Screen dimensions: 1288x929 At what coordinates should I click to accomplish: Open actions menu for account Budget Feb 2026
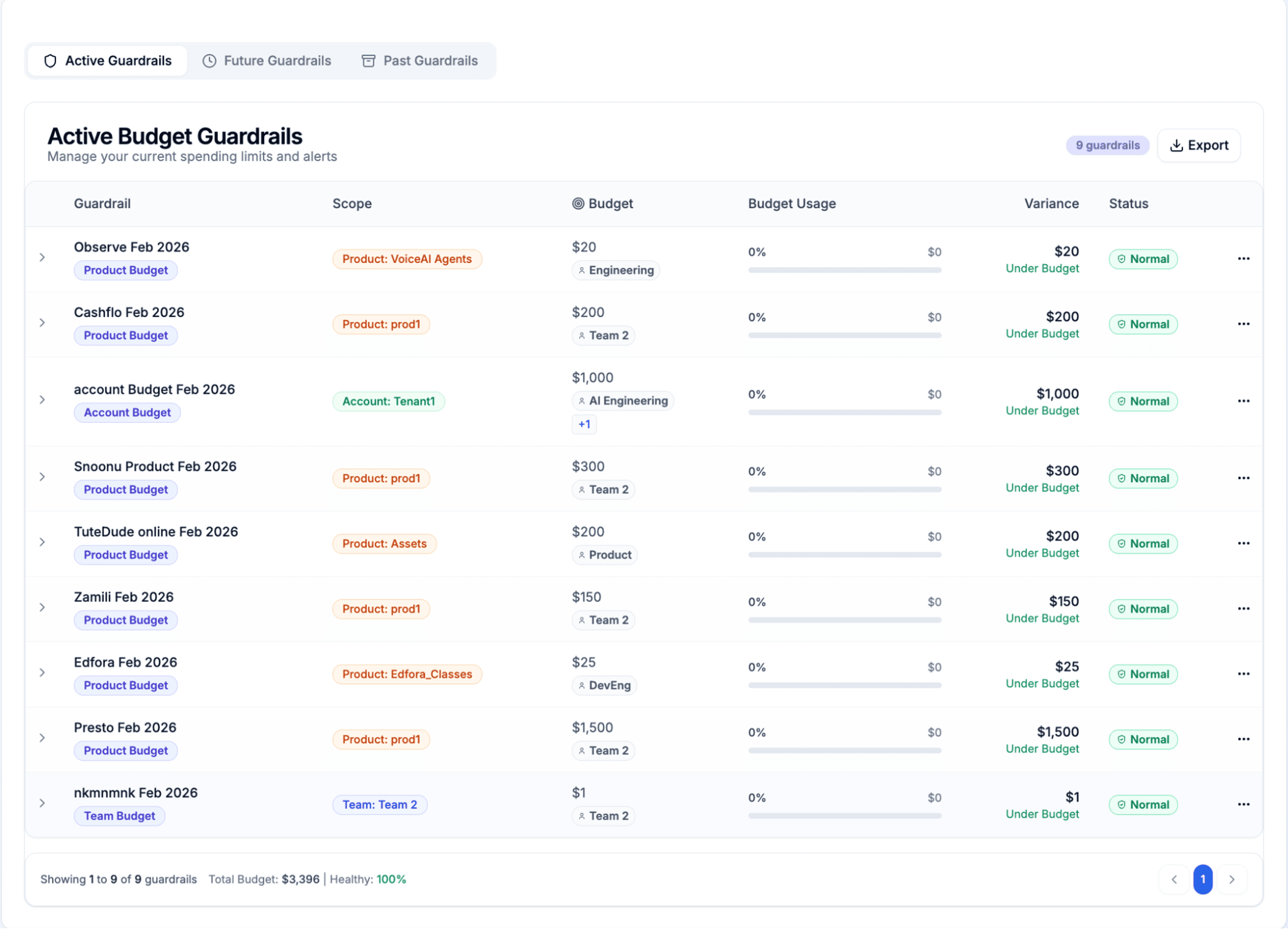pos(1243,401)
